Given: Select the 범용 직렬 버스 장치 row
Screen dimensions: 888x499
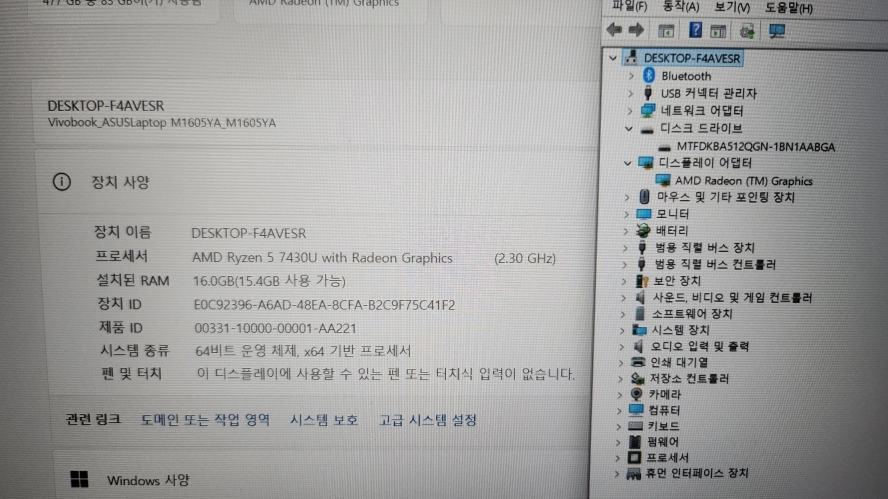Looking at the screenshot, I should click(705, 248).
